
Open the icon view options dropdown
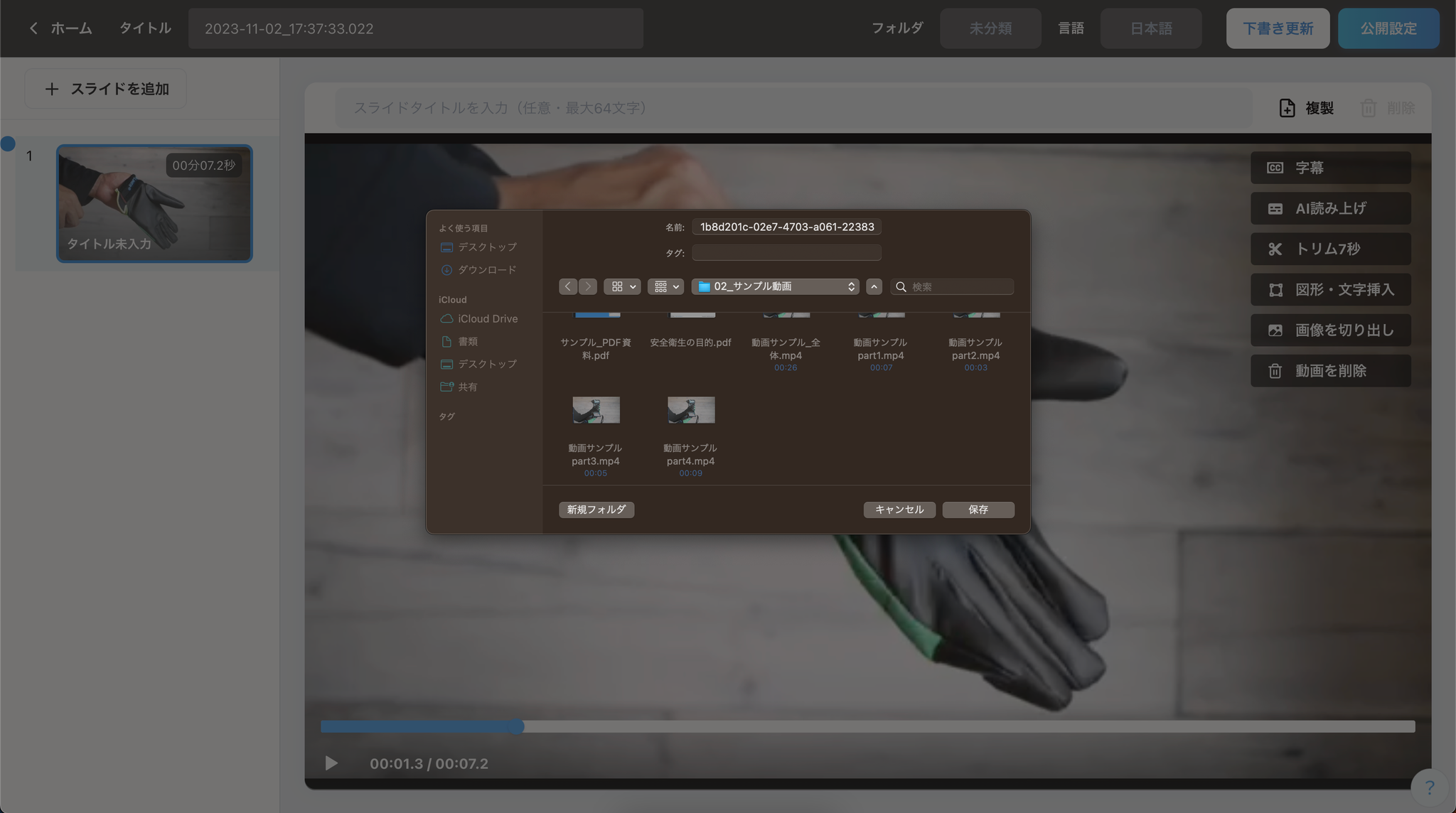622,286
